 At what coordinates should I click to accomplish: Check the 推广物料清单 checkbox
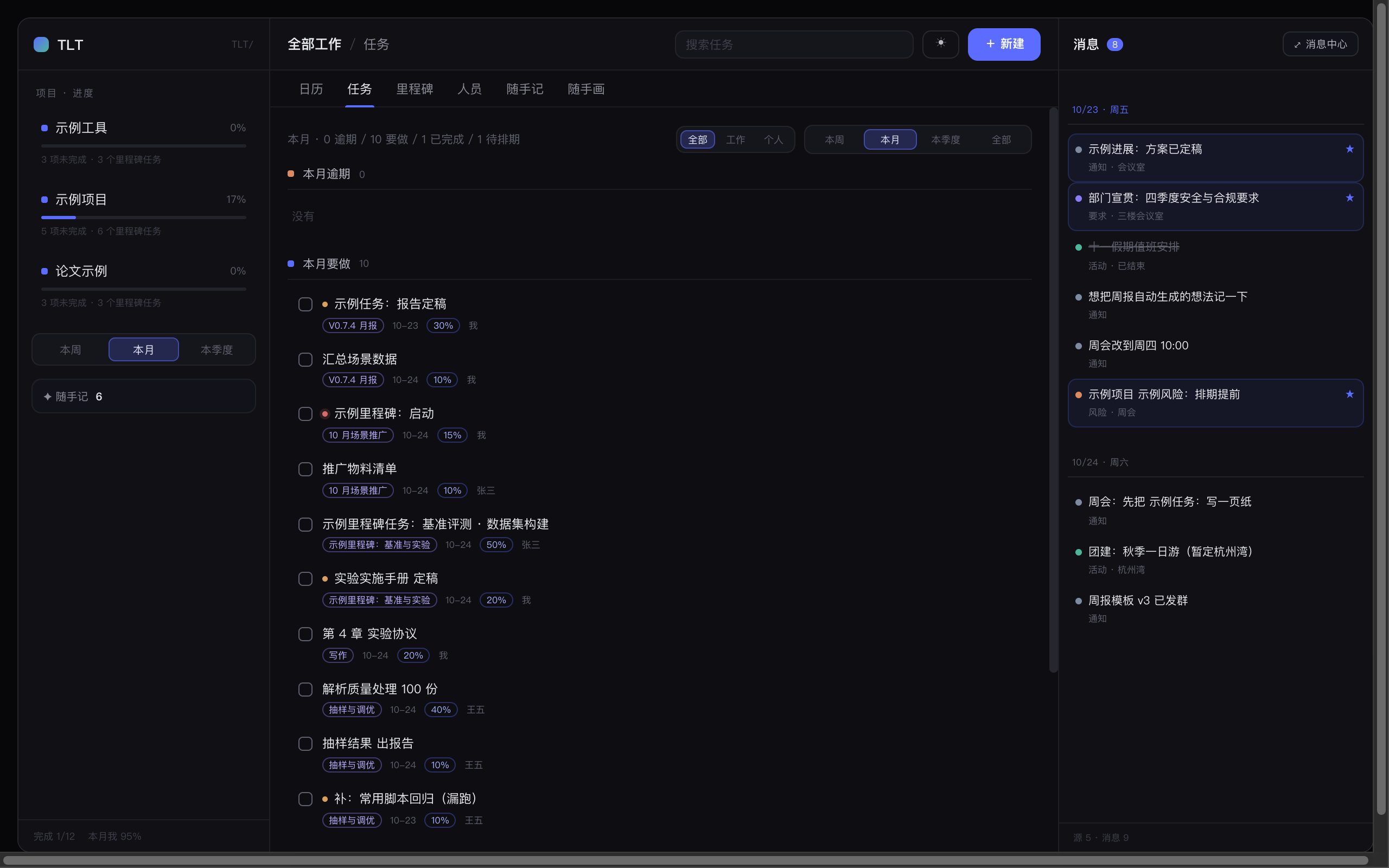click(x=305, y=470)
